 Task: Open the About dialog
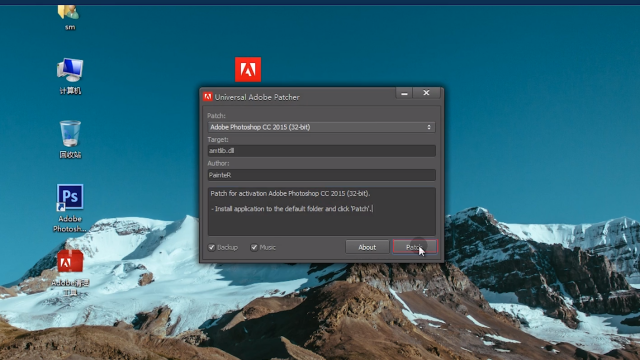367,247
